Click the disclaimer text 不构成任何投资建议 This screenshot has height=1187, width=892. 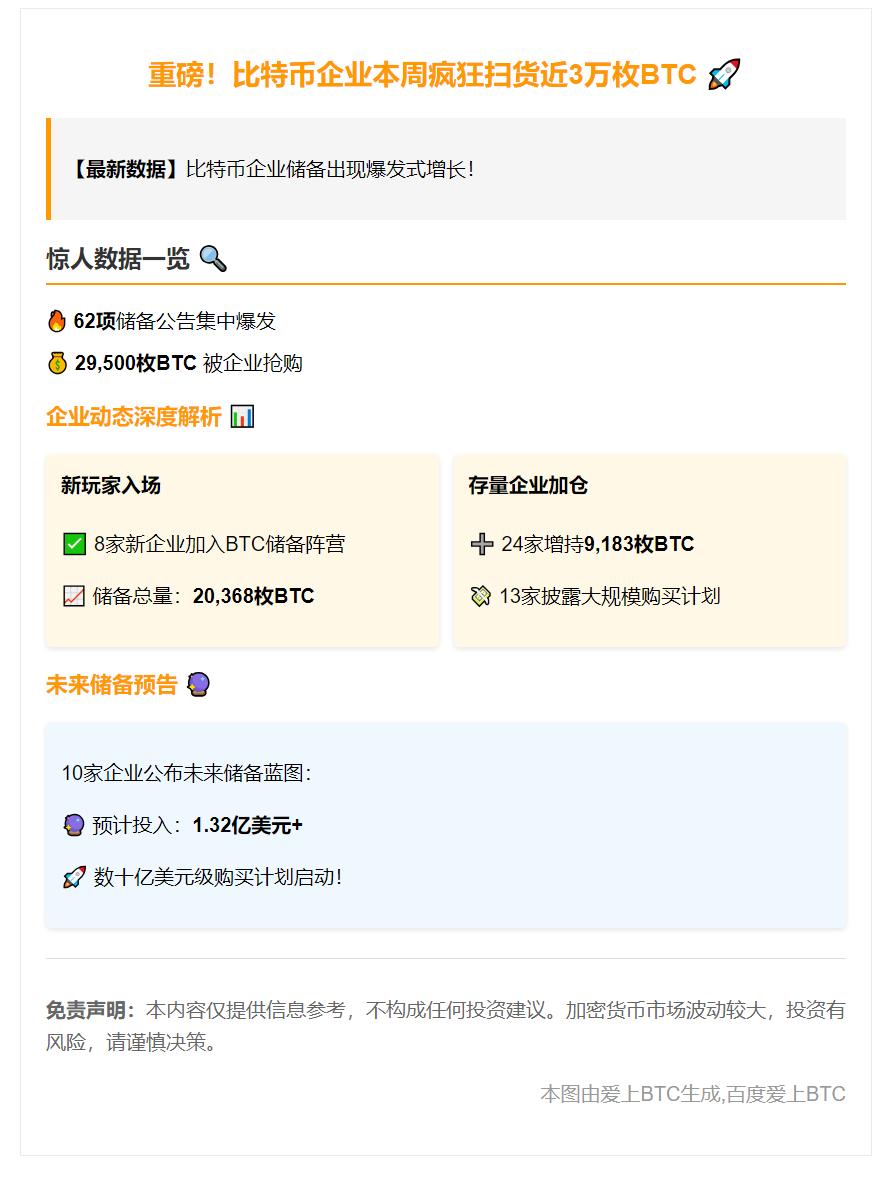pyautogui.click(x=456, y=1010)
